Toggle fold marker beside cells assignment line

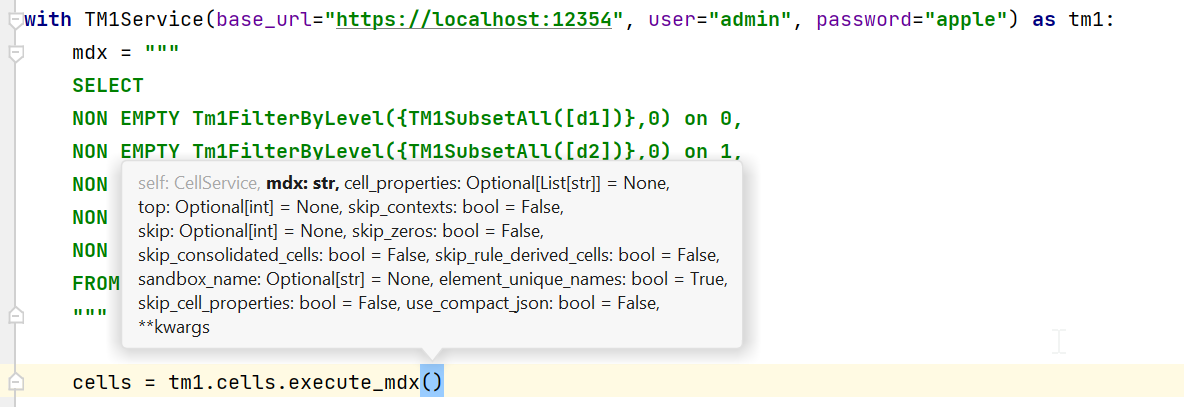tap(15, 383)
